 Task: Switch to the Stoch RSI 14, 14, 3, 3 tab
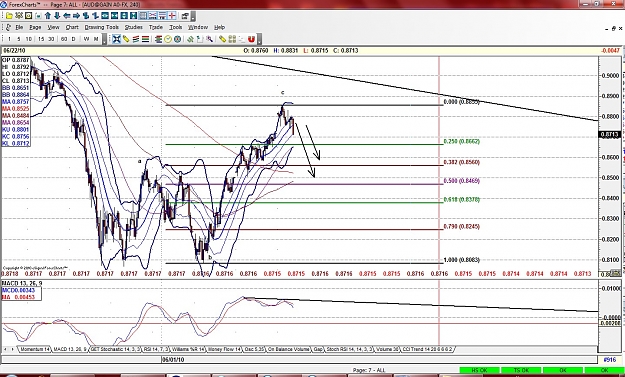[350, 349]
